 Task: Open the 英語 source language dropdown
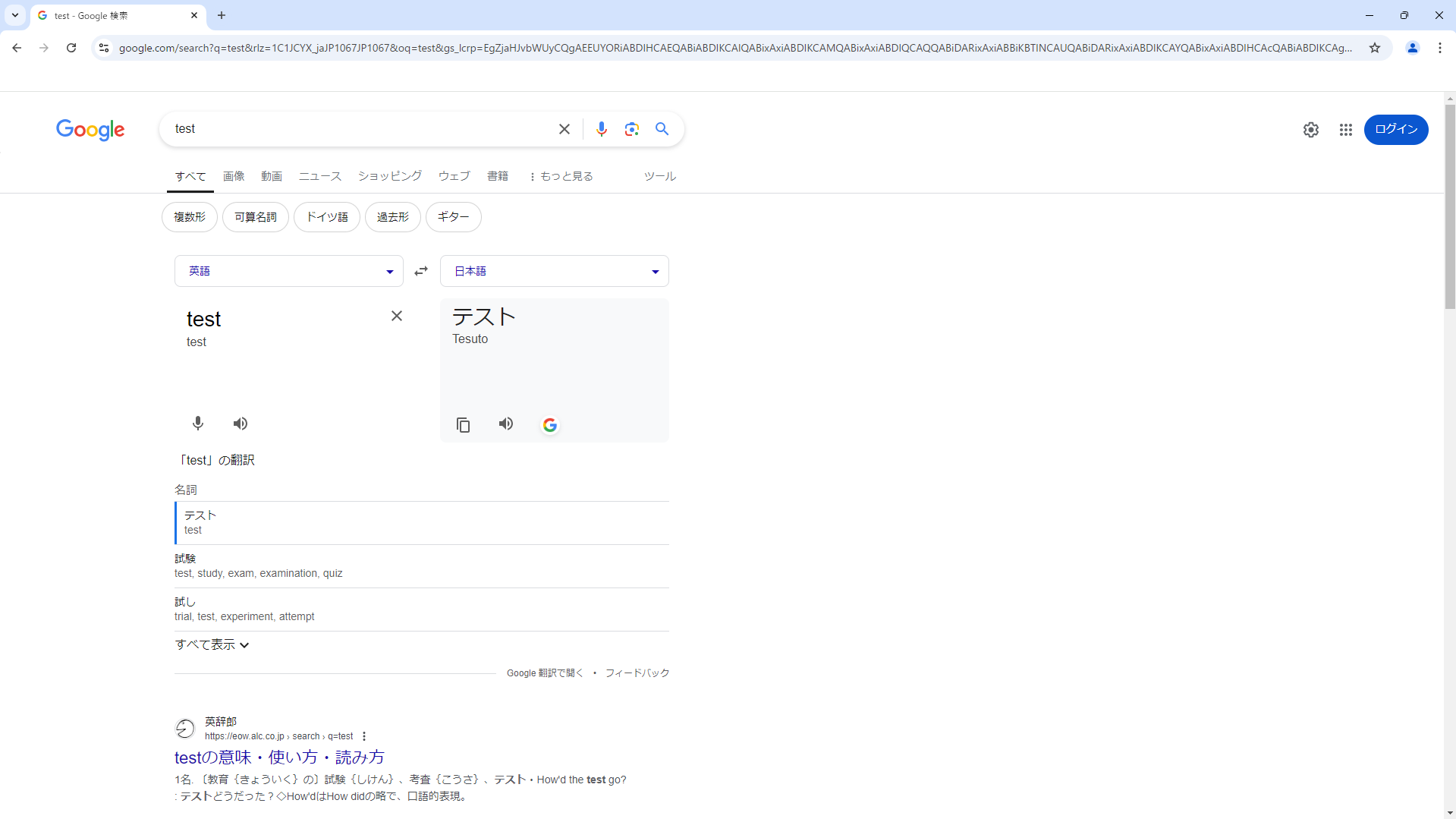point(289,271)
